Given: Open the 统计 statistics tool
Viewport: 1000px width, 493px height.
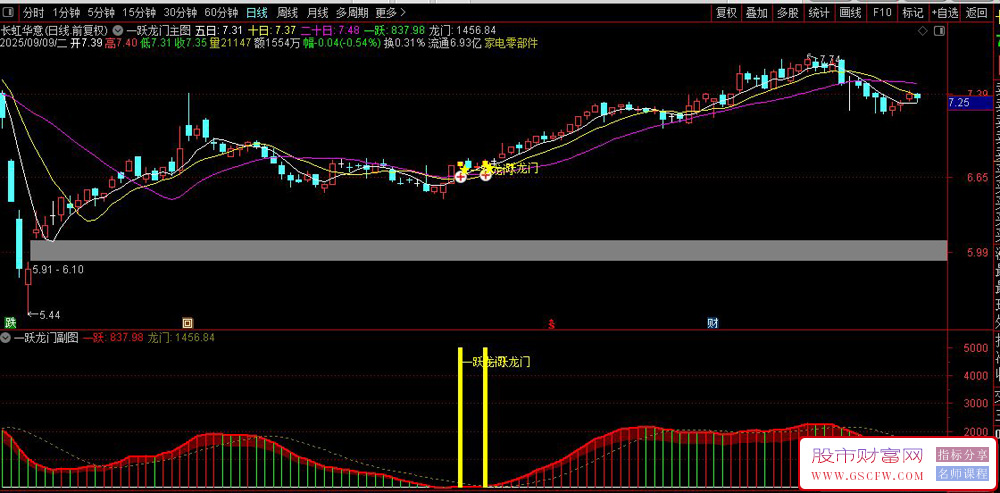Looking at the screenshot, I should (819, 12).
